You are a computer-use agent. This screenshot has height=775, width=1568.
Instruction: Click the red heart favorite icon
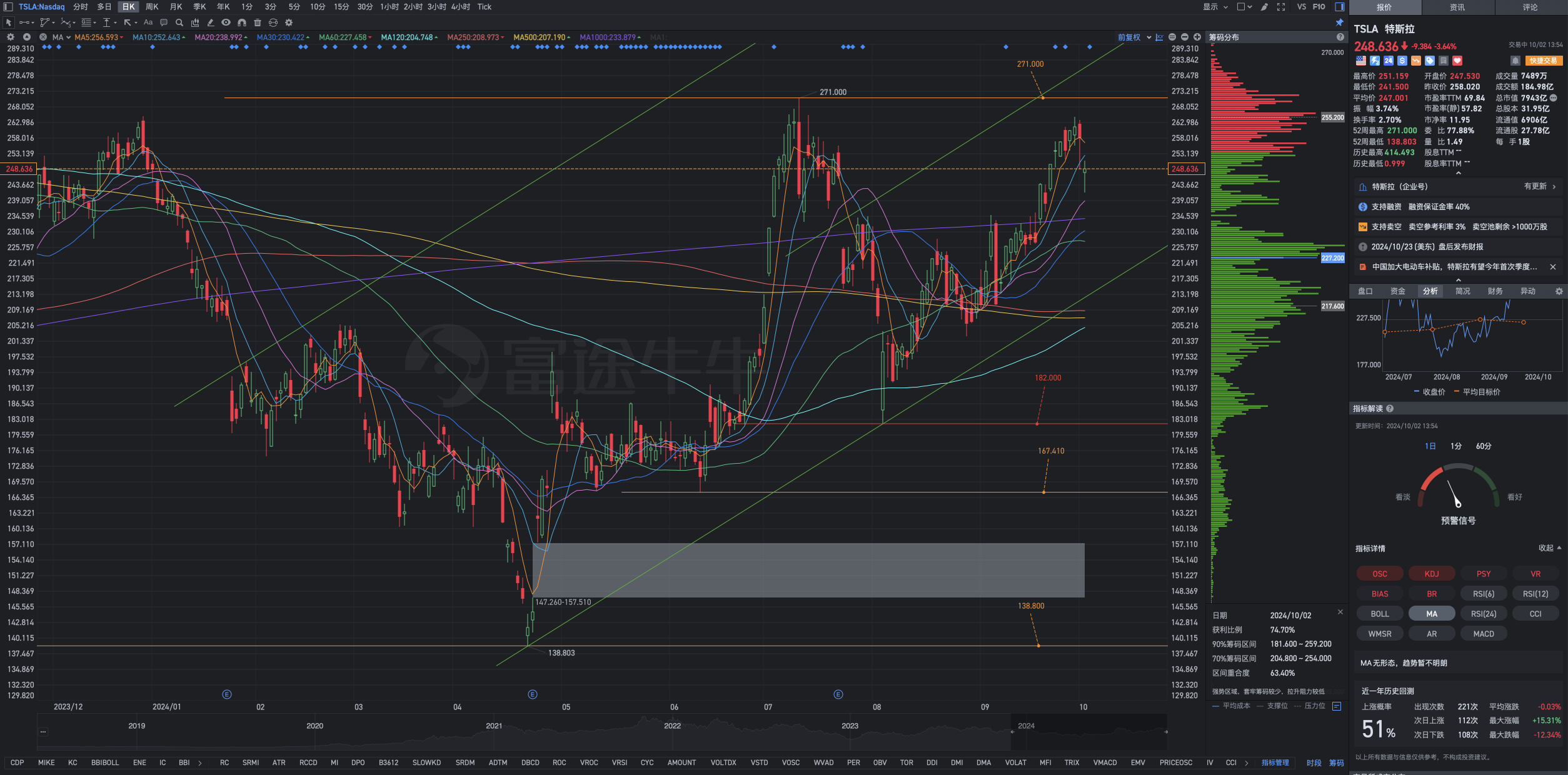click(x=1457, y=61)
